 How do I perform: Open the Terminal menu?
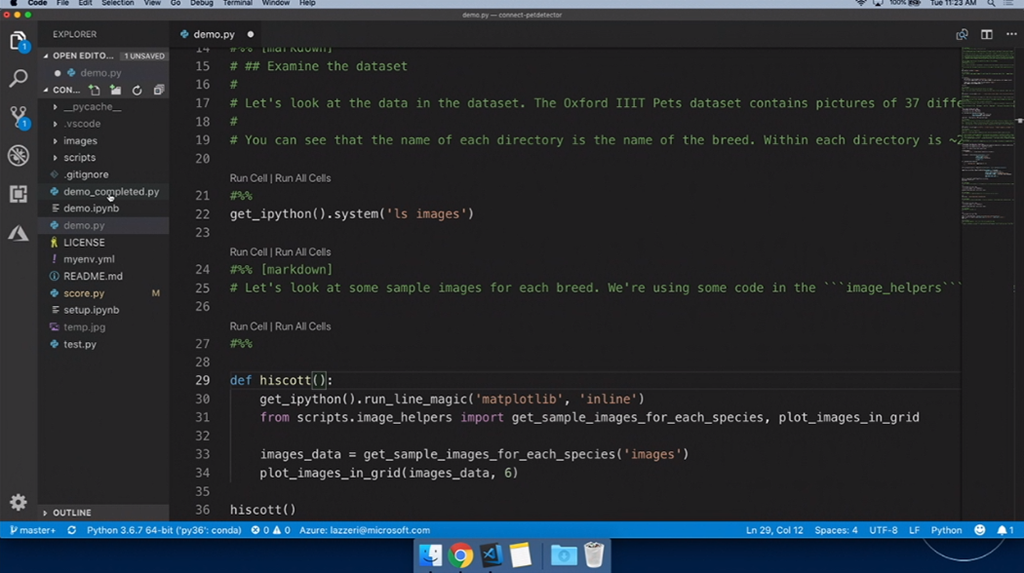(x=237, y=4)
